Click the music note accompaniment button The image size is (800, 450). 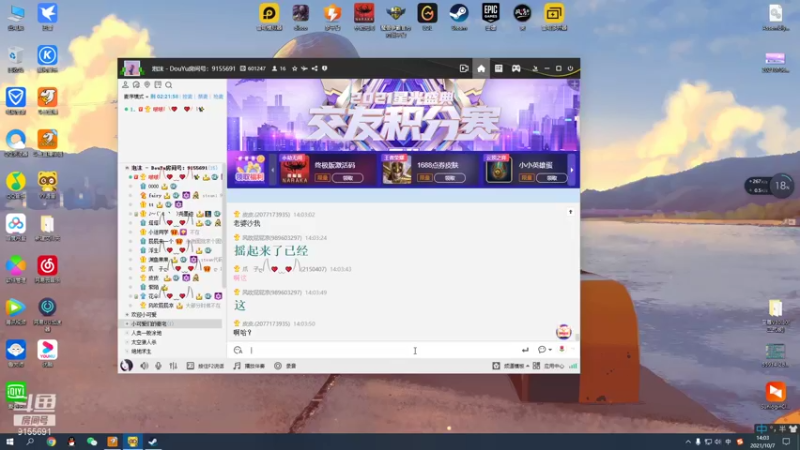[249, 366]
